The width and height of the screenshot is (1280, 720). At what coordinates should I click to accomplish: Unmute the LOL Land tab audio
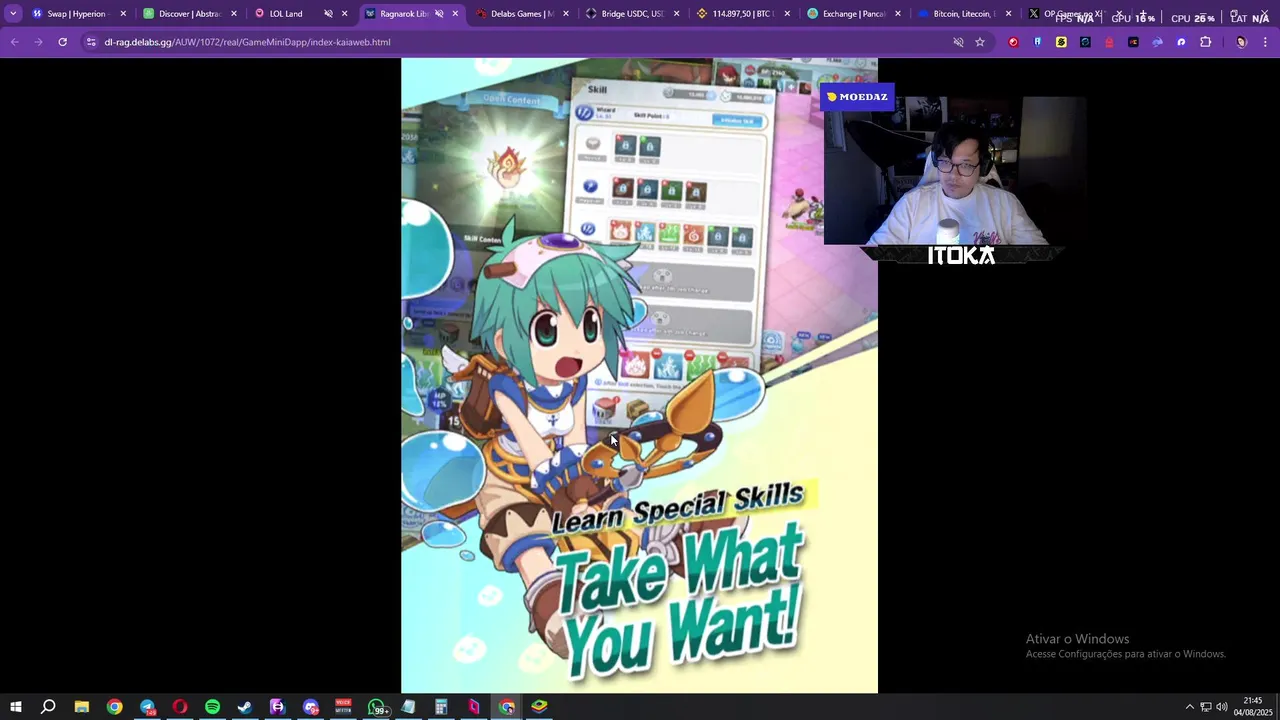(328, 14)
